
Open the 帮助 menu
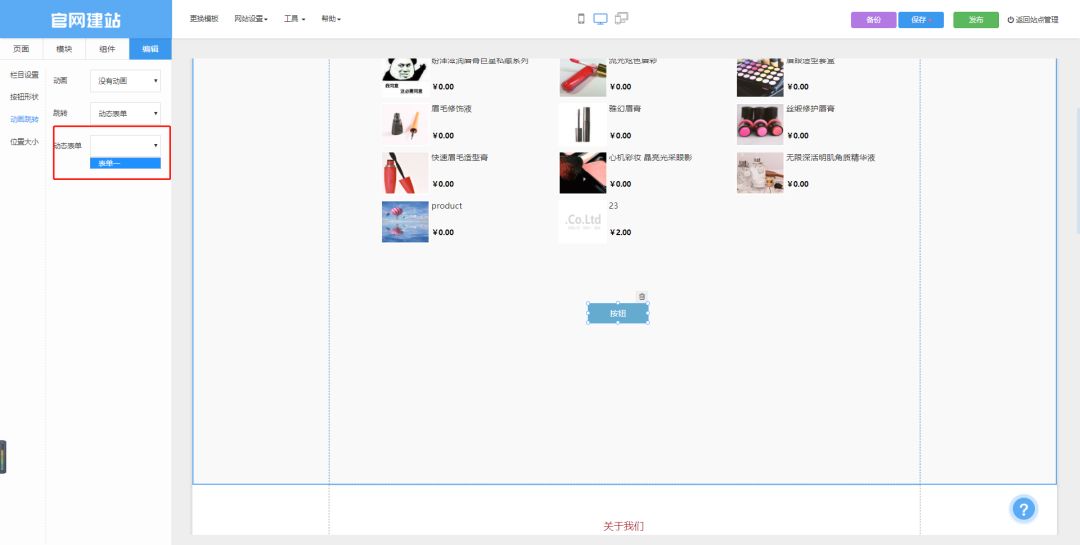pos(331,19)
